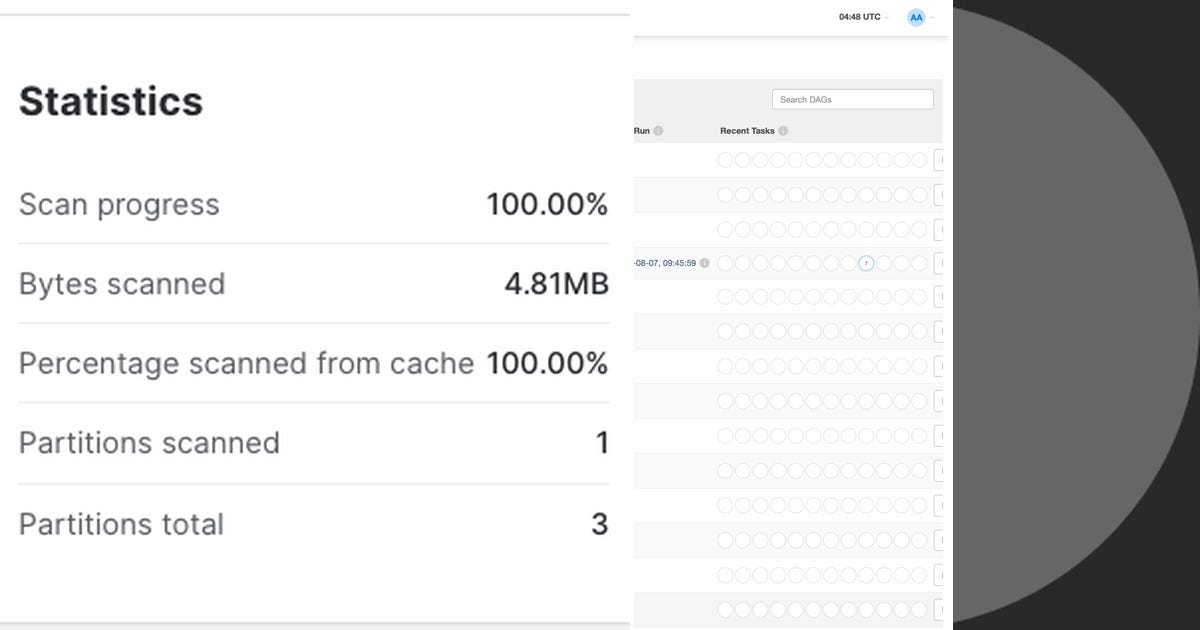Screen dimensions: 1200x630
Task: Click first task circle in bottom DAG row
Action: [726, 610]
